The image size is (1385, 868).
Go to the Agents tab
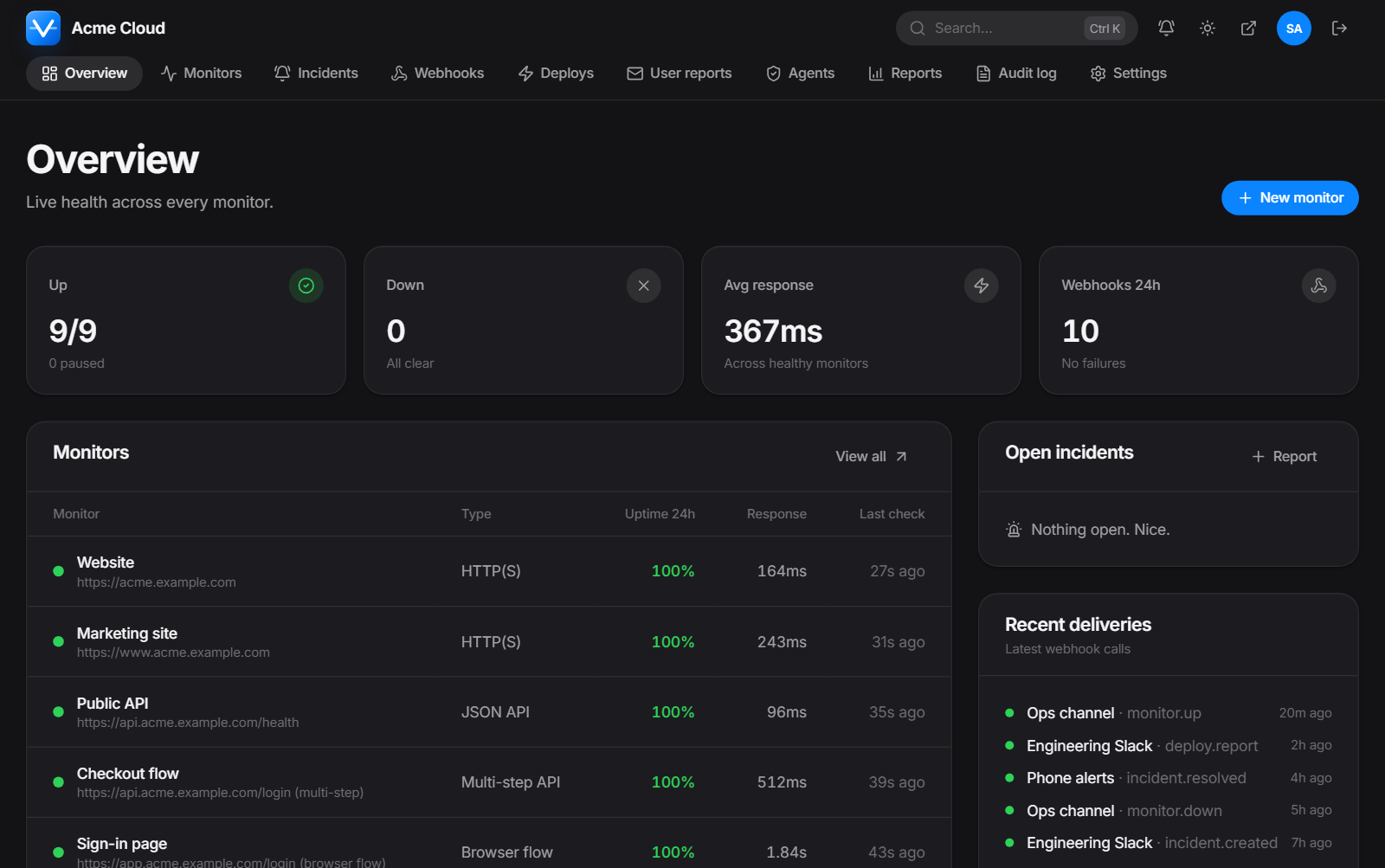coord(800,74)
